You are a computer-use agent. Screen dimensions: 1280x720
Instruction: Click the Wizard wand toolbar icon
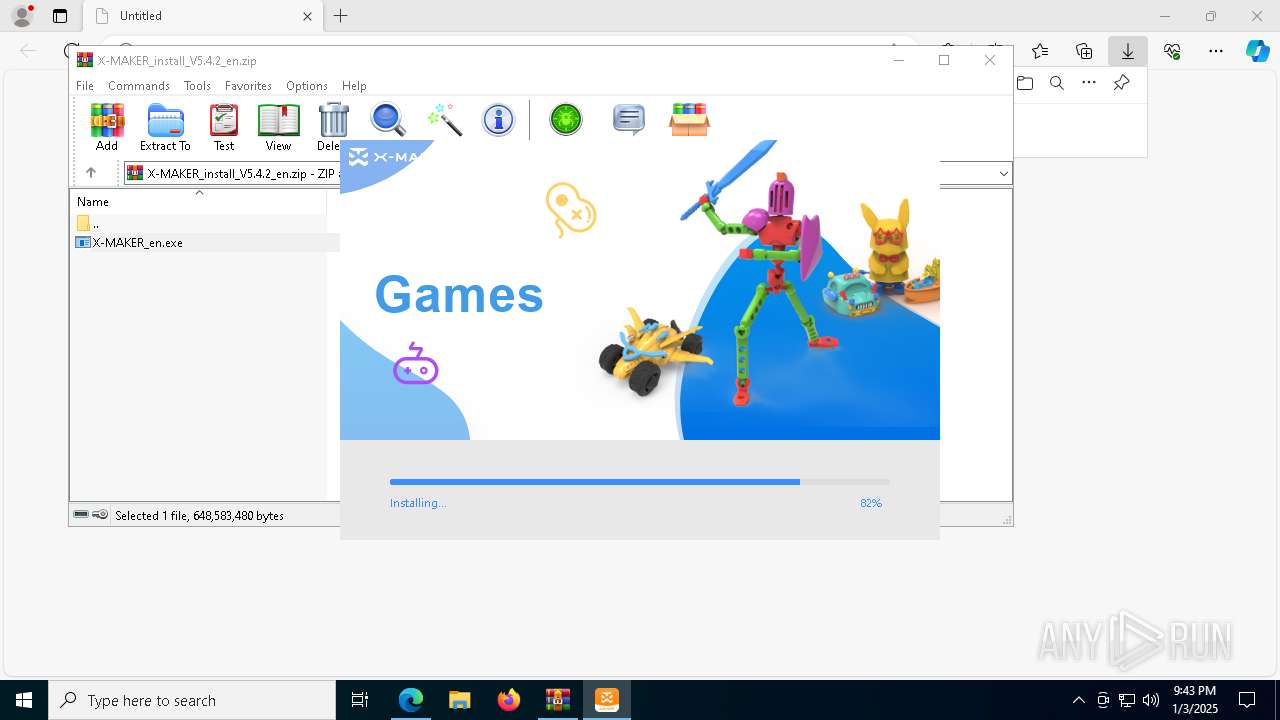(444, 120)
